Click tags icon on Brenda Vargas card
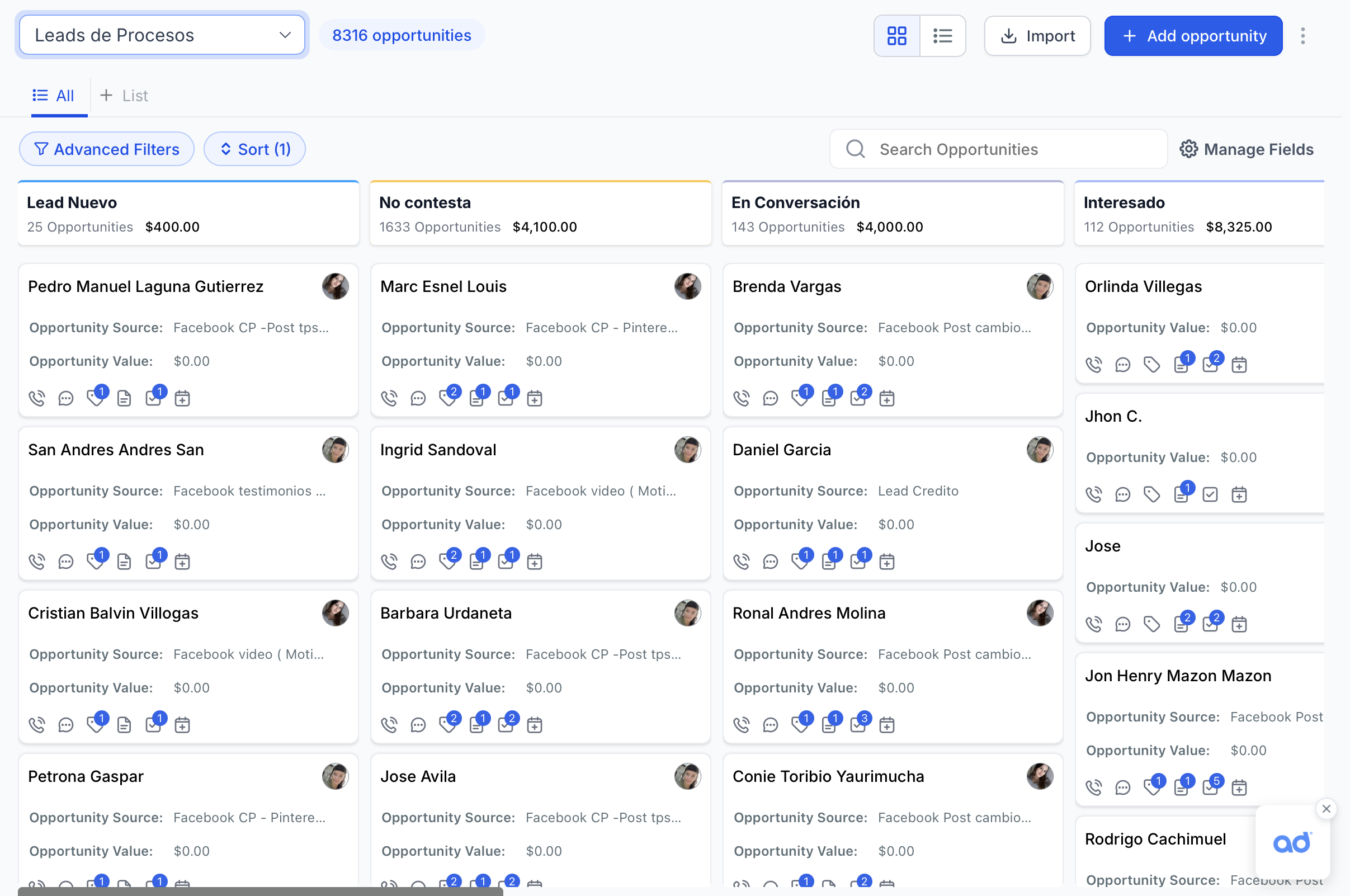Screen dimensions: 1350x896 [799, 398]
